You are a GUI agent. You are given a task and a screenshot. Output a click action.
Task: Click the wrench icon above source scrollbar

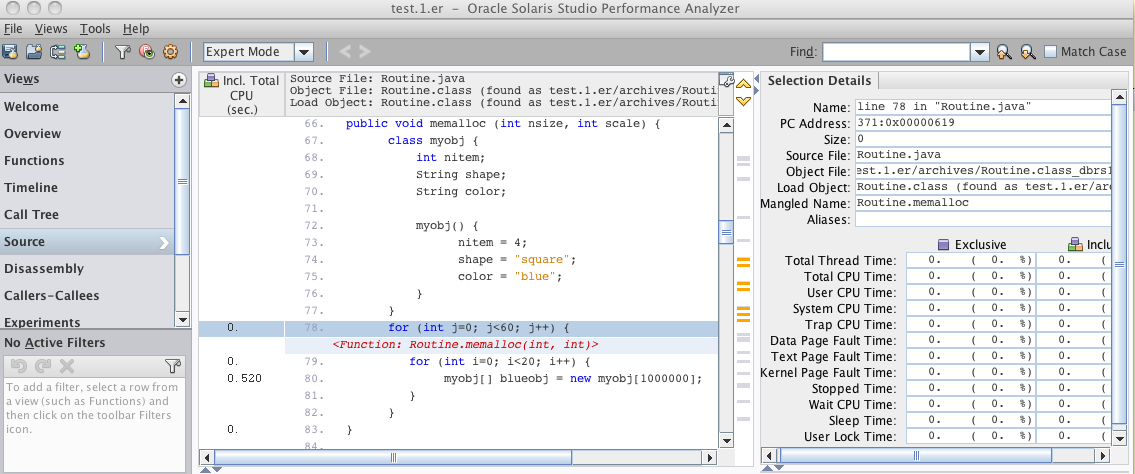(x=727, y=80)
